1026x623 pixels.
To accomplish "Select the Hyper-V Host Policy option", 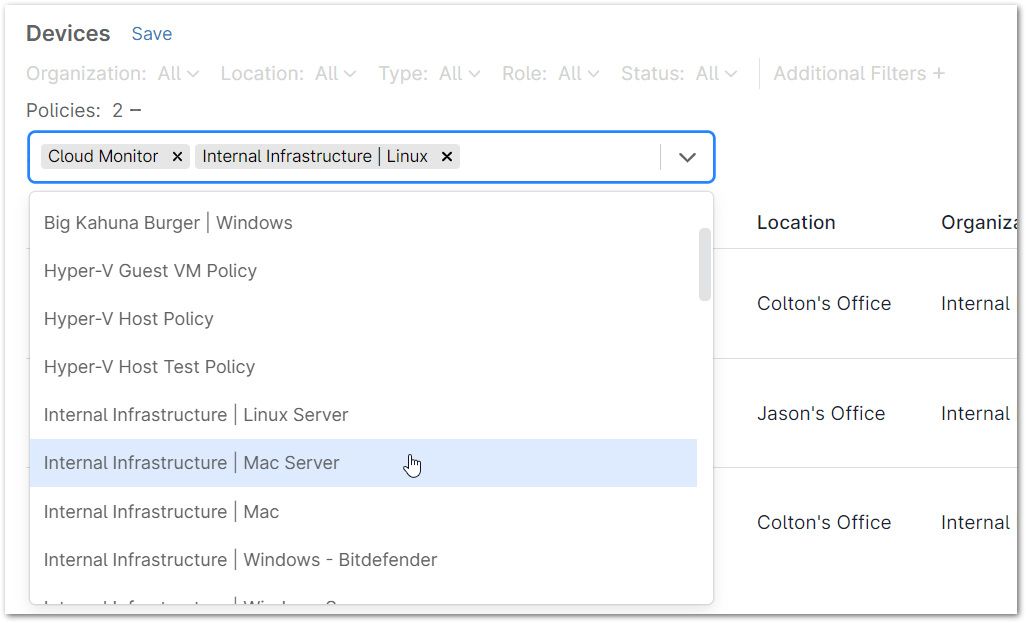I will [x=130, y=318].
